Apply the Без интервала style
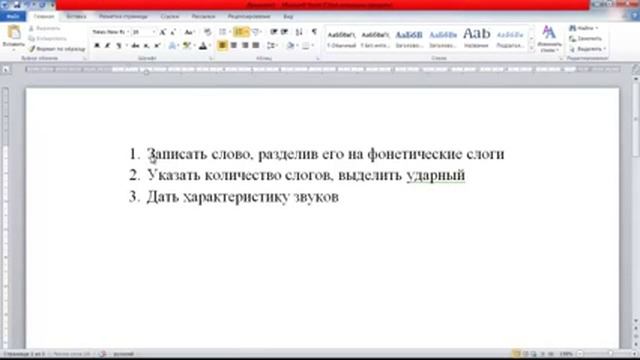Viewport: 640px width, 360px height. (375, 38)
